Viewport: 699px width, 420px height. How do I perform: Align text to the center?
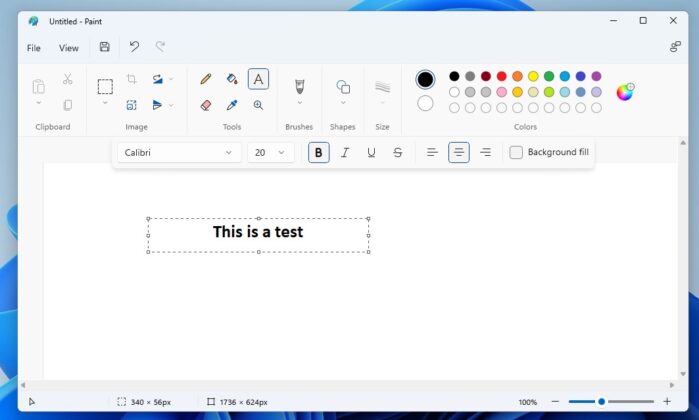point(459,152)
